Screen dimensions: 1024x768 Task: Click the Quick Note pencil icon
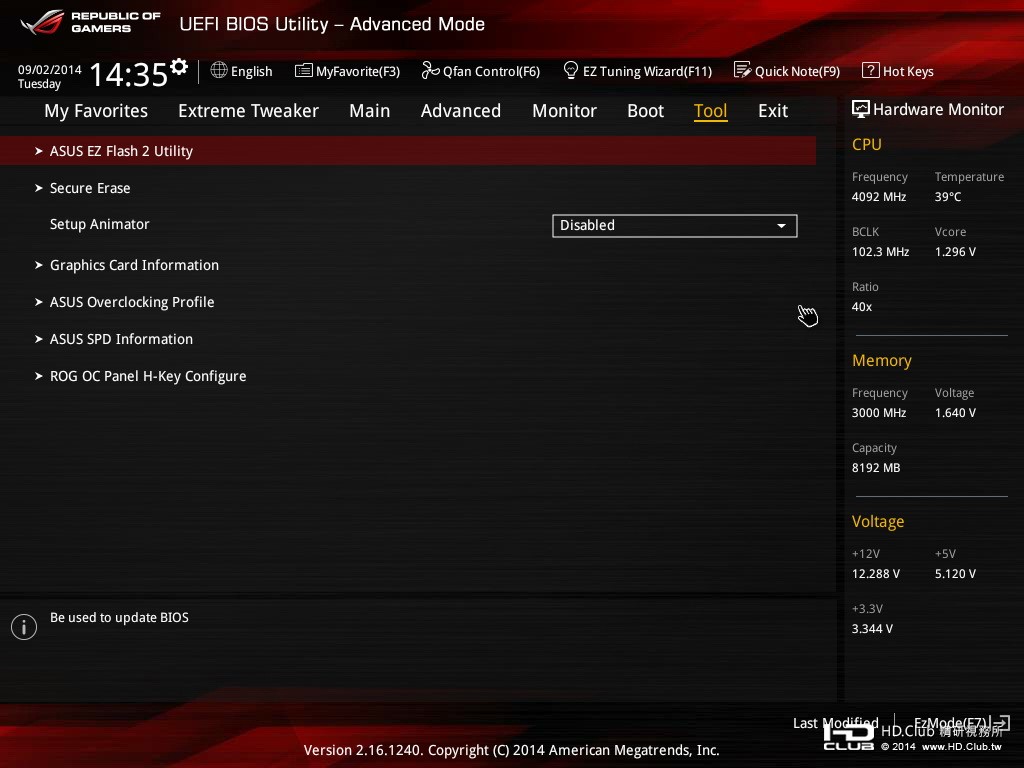[743, 70]
